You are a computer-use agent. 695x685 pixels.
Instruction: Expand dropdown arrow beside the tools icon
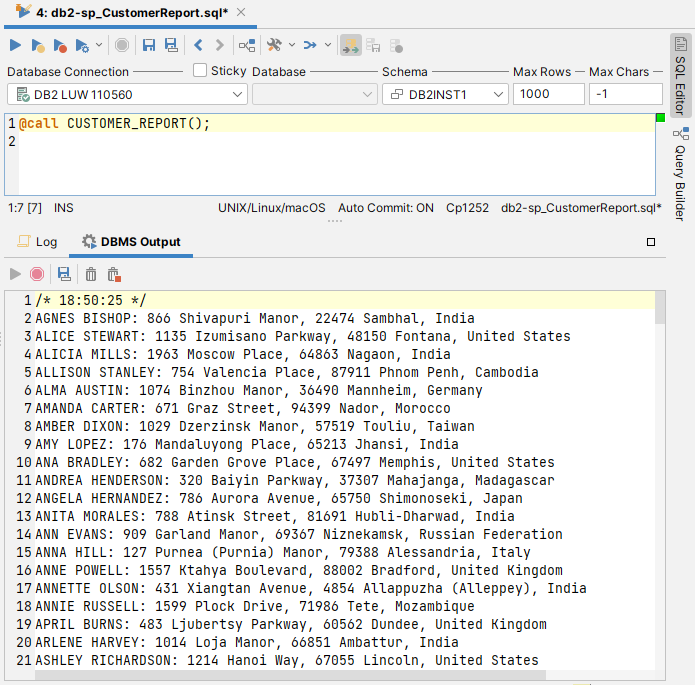[292, 45]
